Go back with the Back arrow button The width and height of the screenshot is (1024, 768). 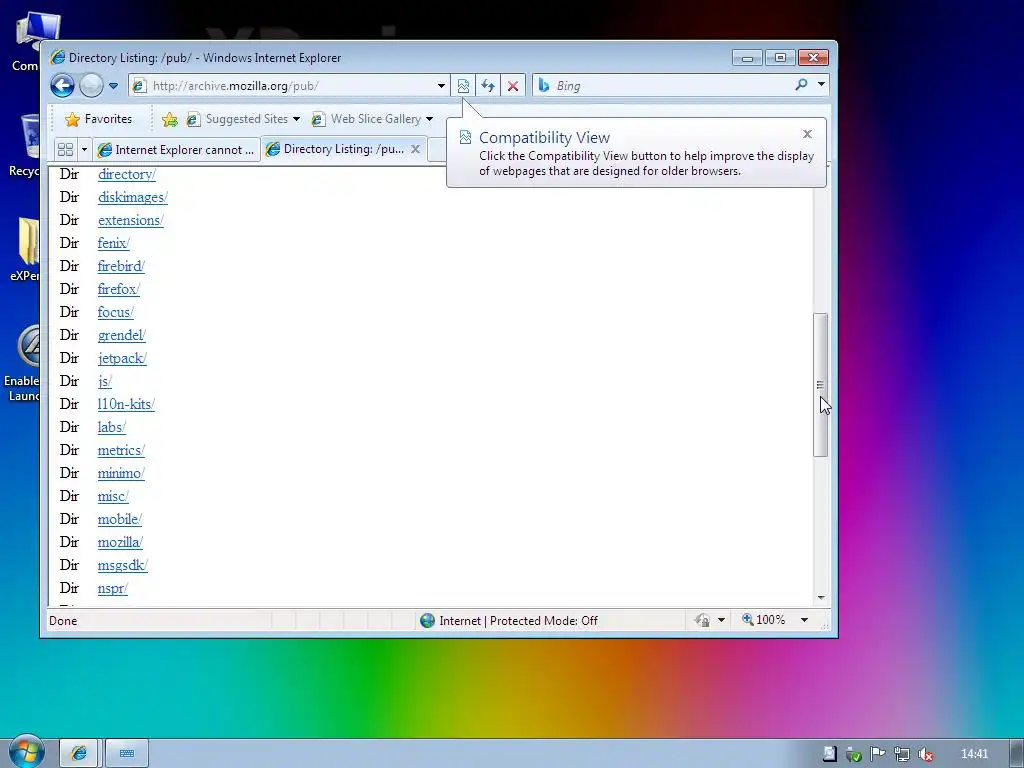coord(63,86)
